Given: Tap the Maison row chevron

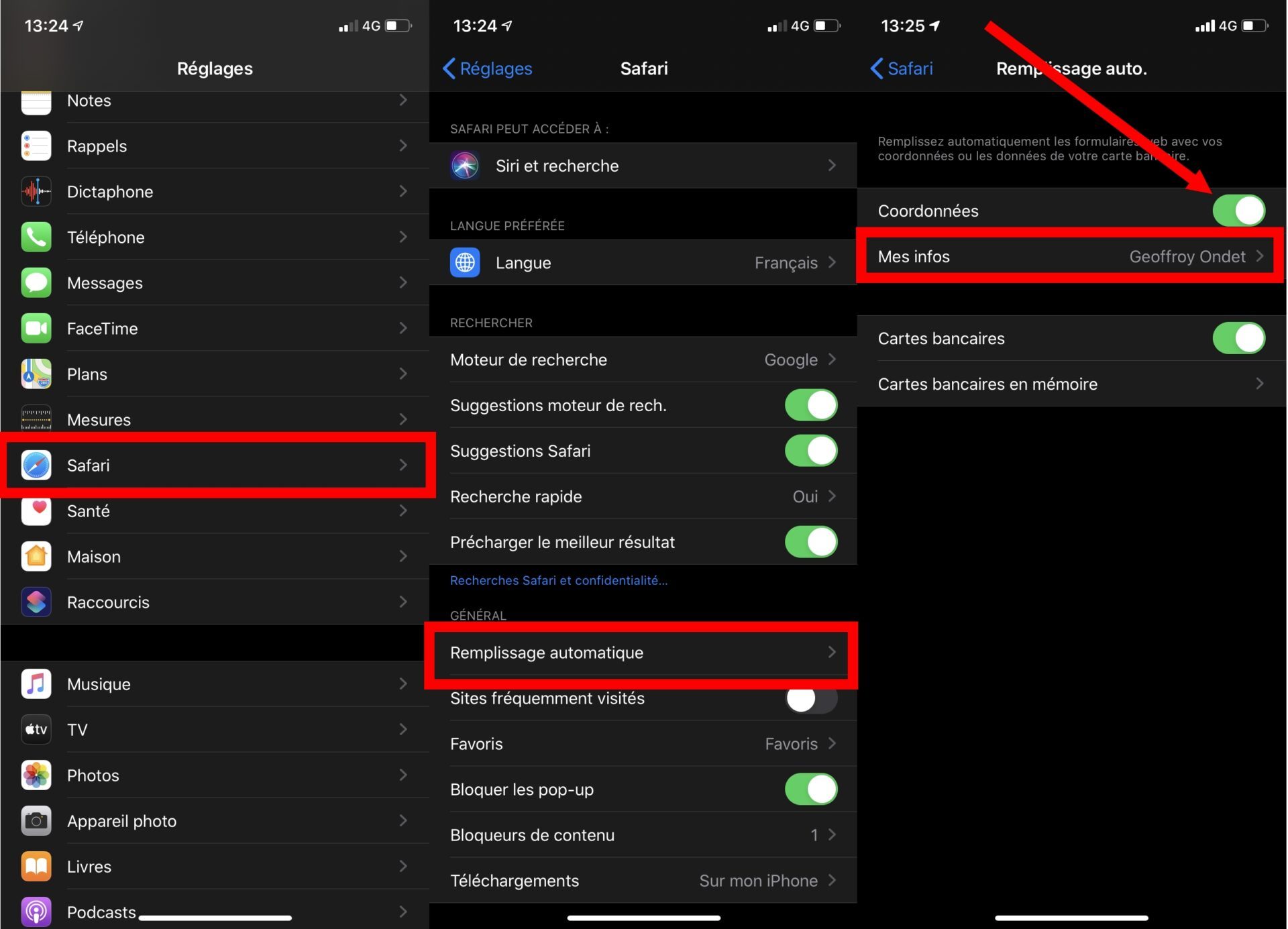Looking at the screenshot, I should pyautogui.click(x=403, y=556).
